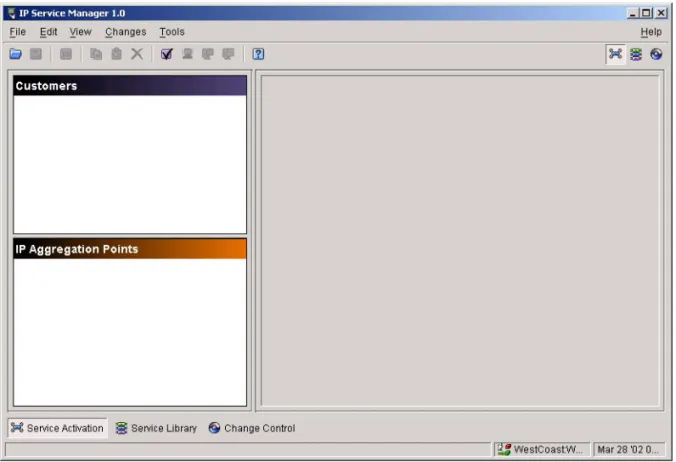Image resolution: width=676 pixels, height=462 pixels.
Task: Select the Service Activation icon in top-right toolbar
Action: (615, 54)
